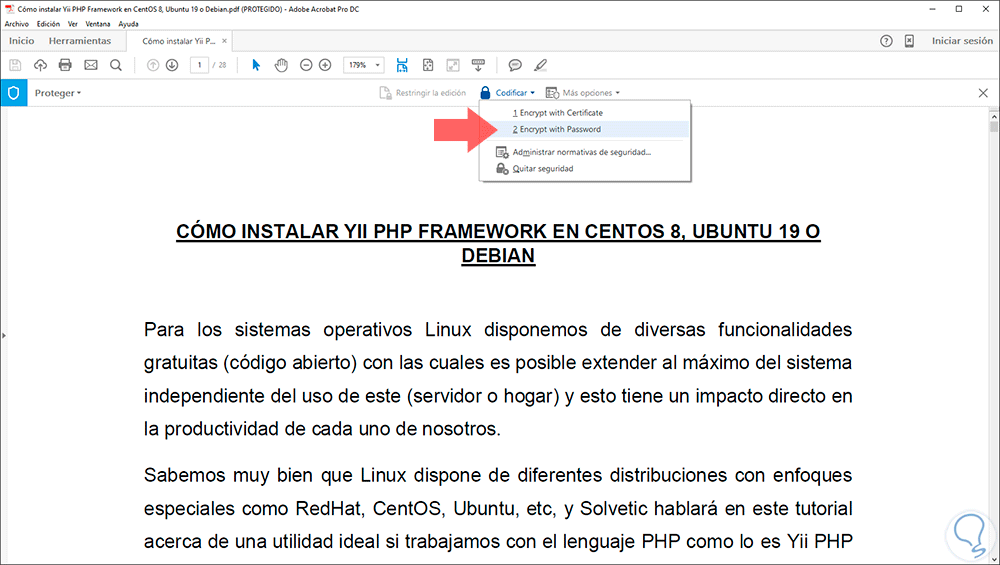The width and height of the screenshot is (1000, 565).
Task: Click the vertical scrollbar thumb
Action: pos(994,128)
